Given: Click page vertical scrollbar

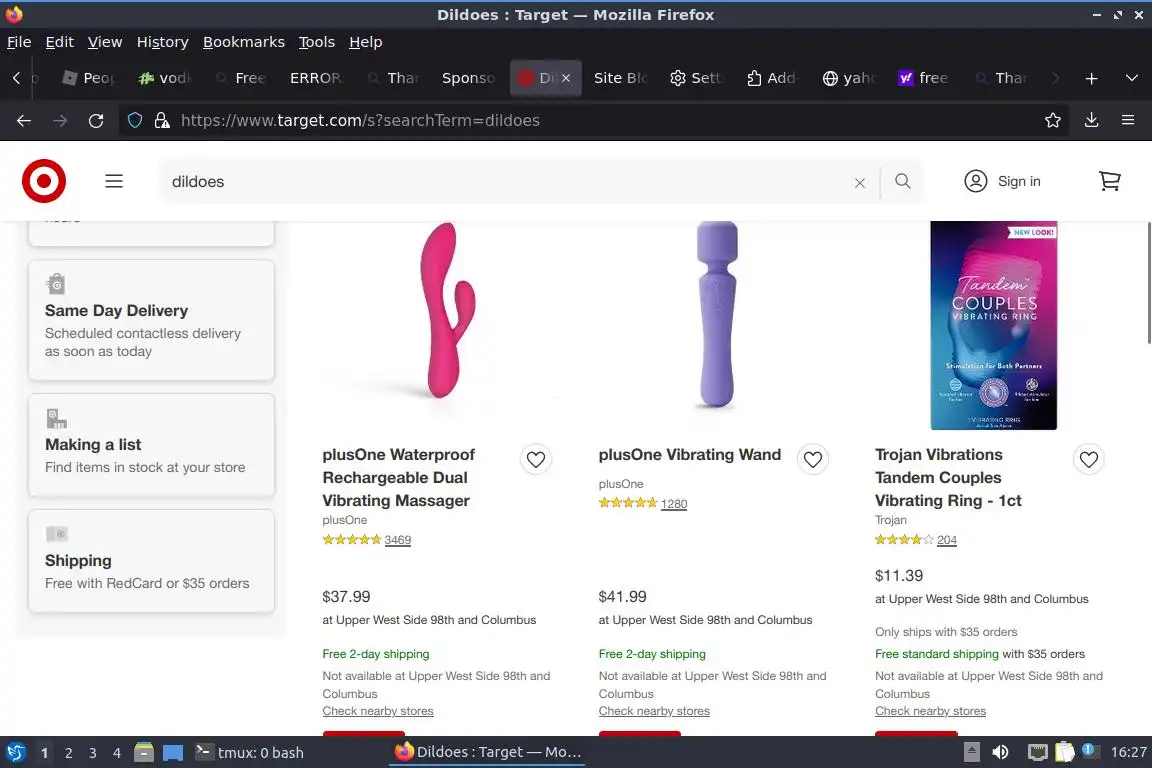Looking at the screenshot, I should pyautogui.click(x=1148, y=282).
